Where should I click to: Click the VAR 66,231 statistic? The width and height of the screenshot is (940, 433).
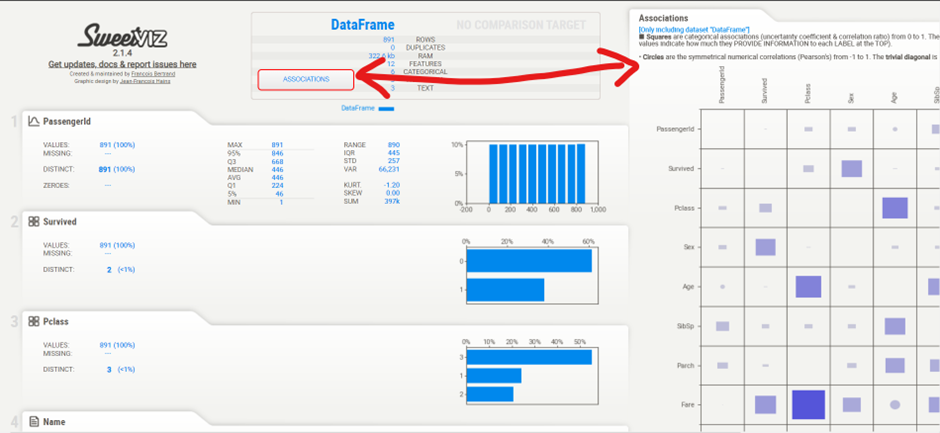click(x=372, y=170)
